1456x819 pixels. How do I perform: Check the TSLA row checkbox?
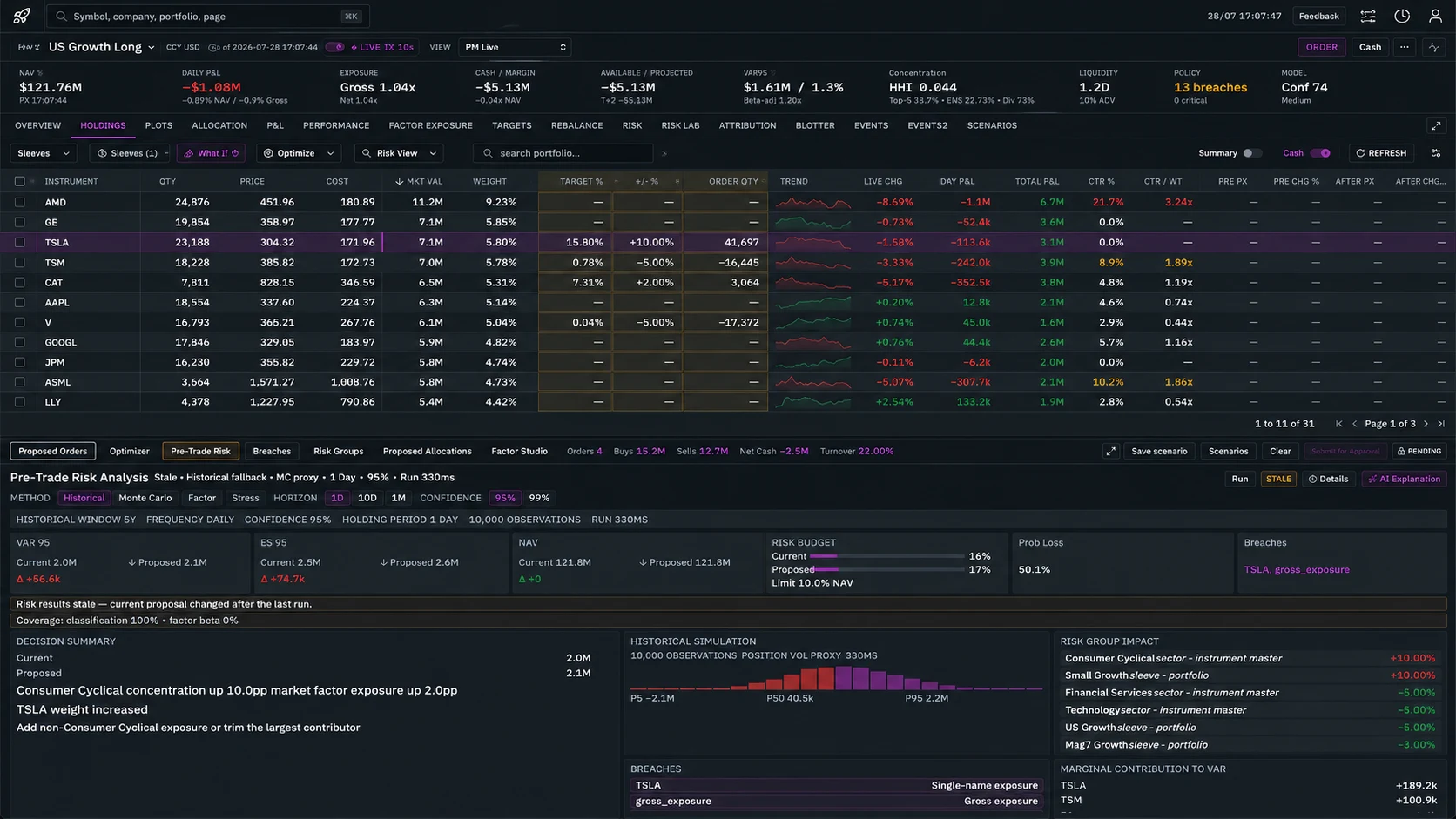[20, 242]
